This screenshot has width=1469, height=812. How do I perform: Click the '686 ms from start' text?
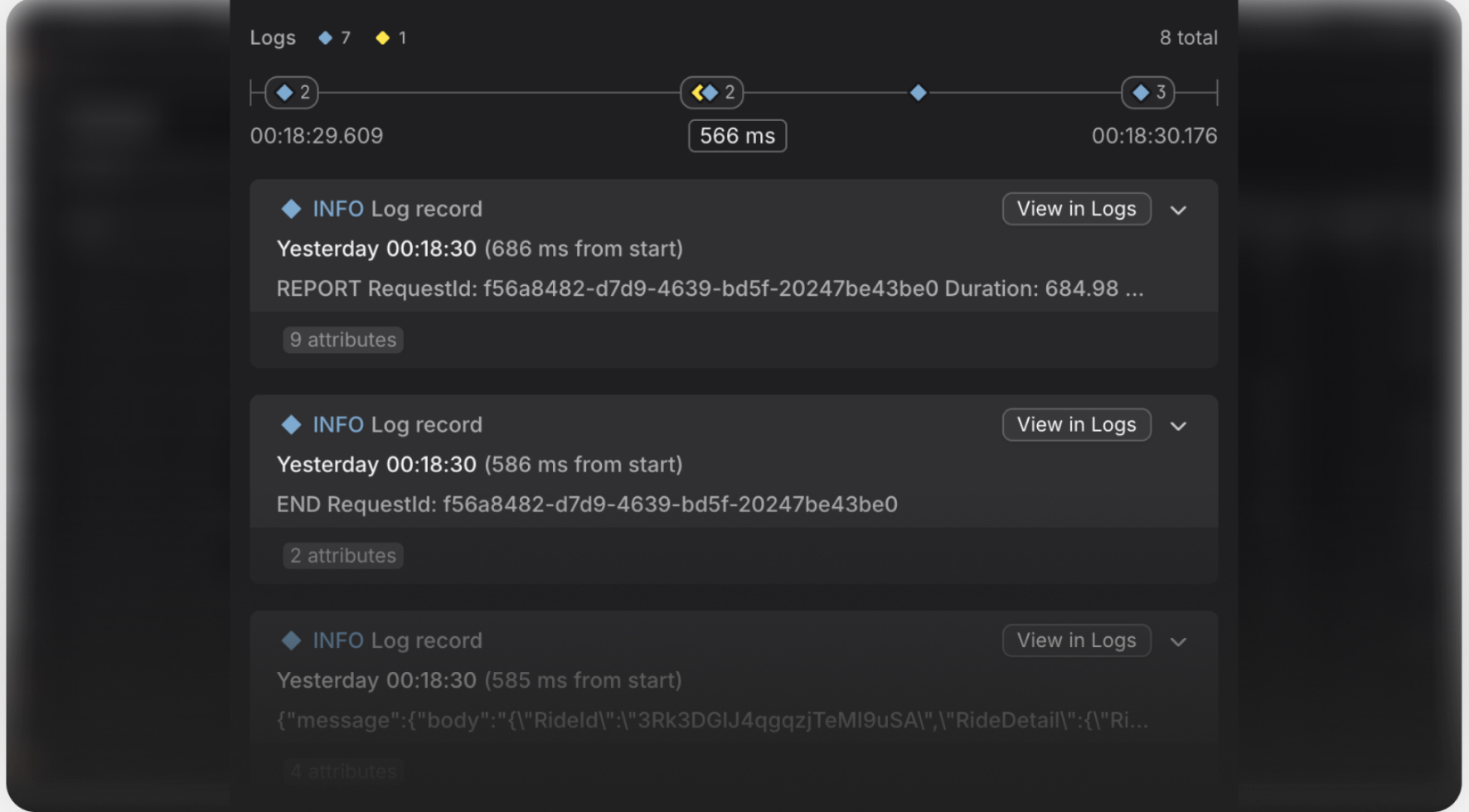coord(584,249)
